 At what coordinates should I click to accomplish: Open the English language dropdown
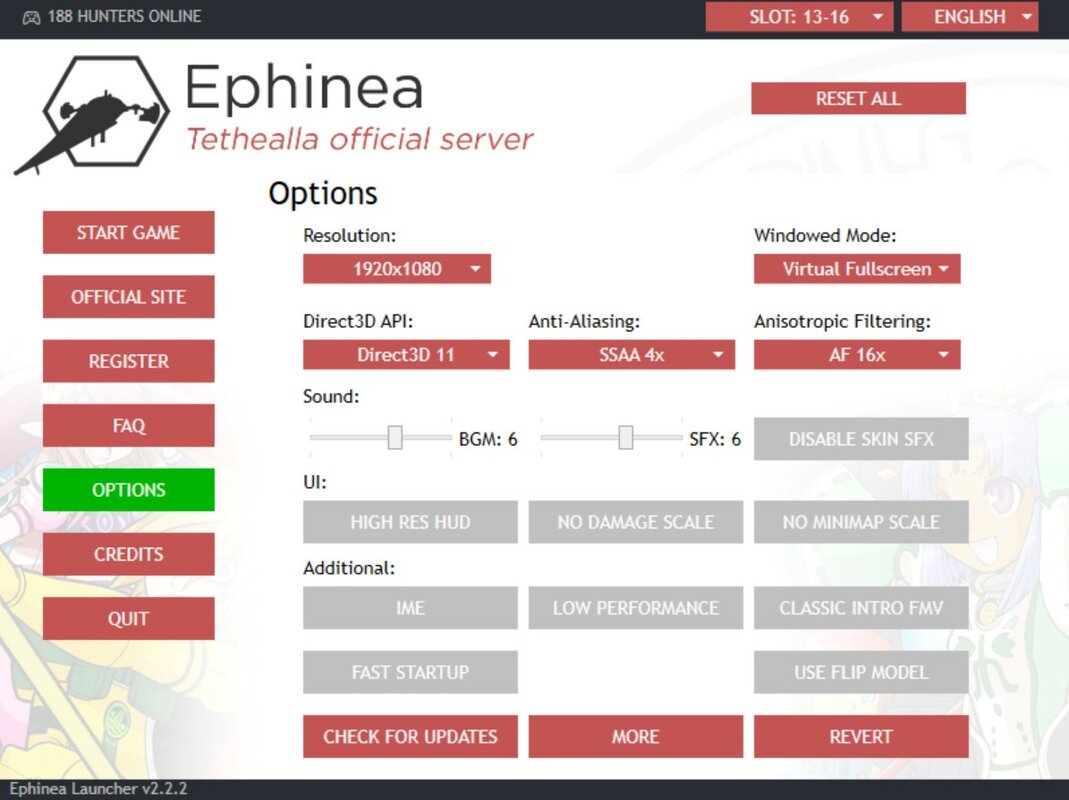[x=969, y=17]
